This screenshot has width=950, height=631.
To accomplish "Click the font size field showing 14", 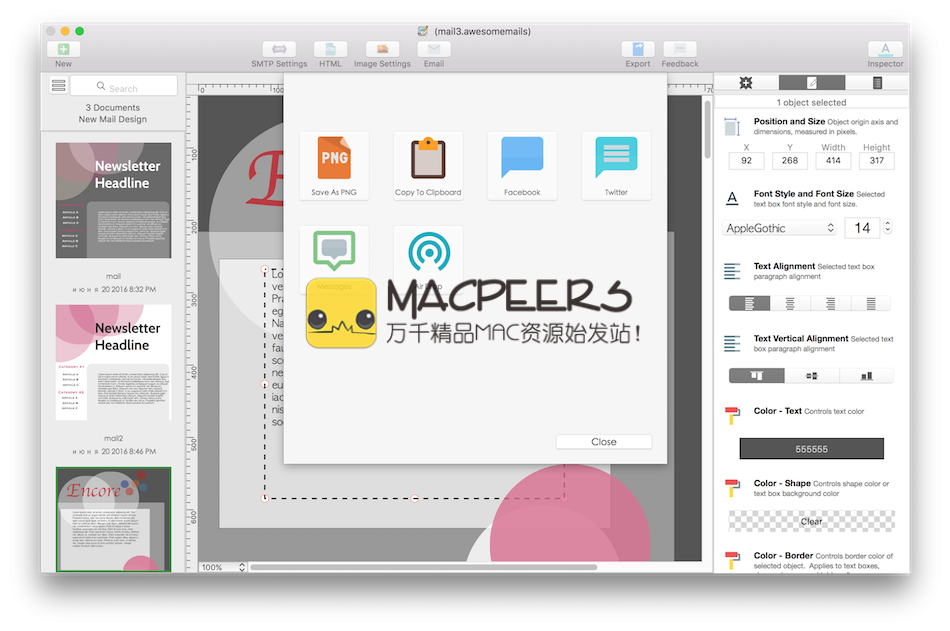I will point(862,228).
